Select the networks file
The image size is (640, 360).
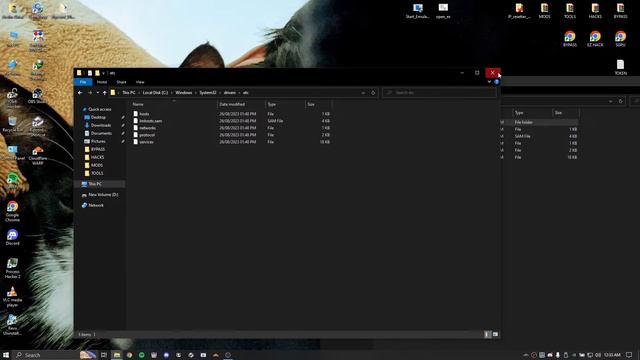(147, 128)
